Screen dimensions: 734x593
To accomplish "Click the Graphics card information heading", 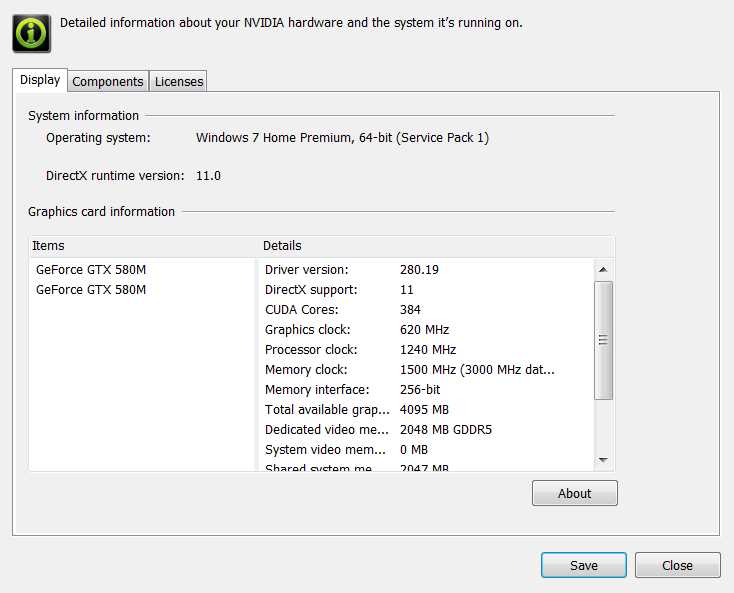I will 101,212.
